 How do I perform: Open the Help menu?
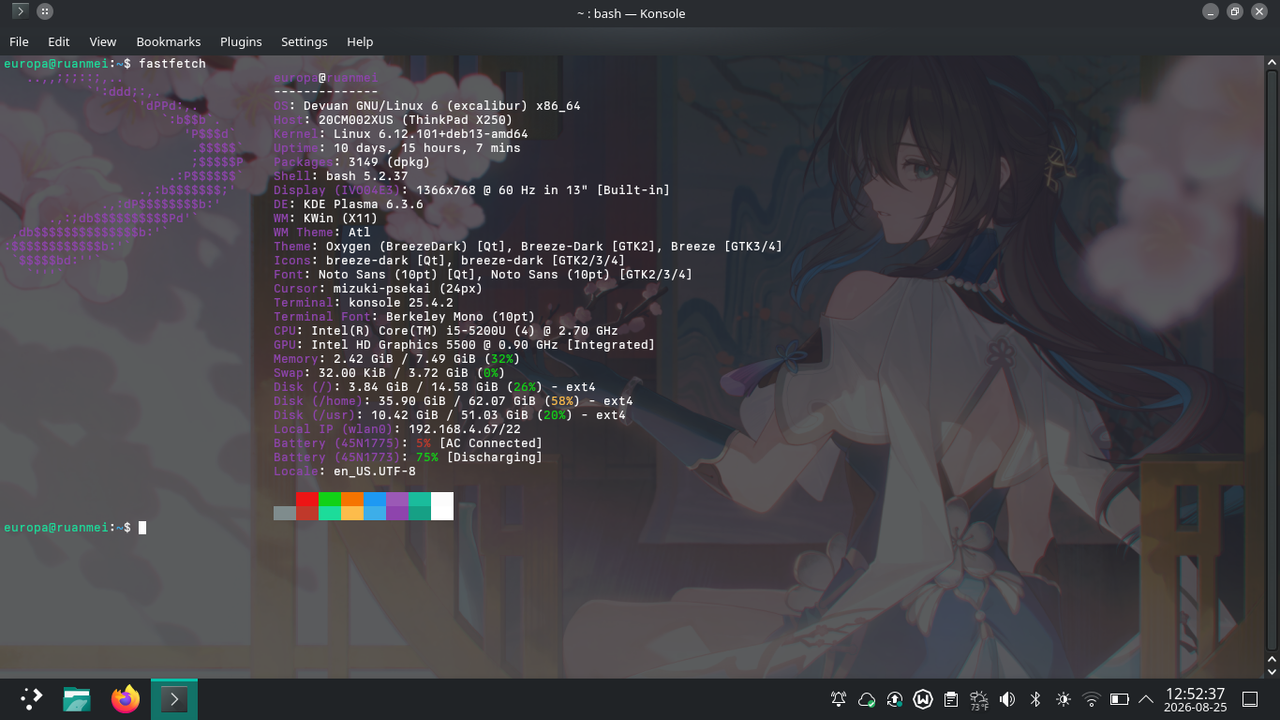(360, 42)
